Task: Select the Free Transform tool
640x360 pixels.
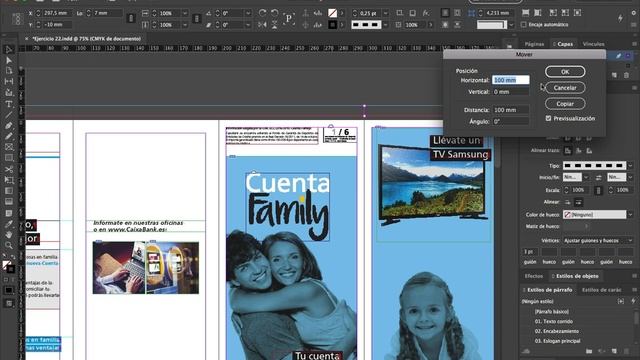Action: coord(9,180)
